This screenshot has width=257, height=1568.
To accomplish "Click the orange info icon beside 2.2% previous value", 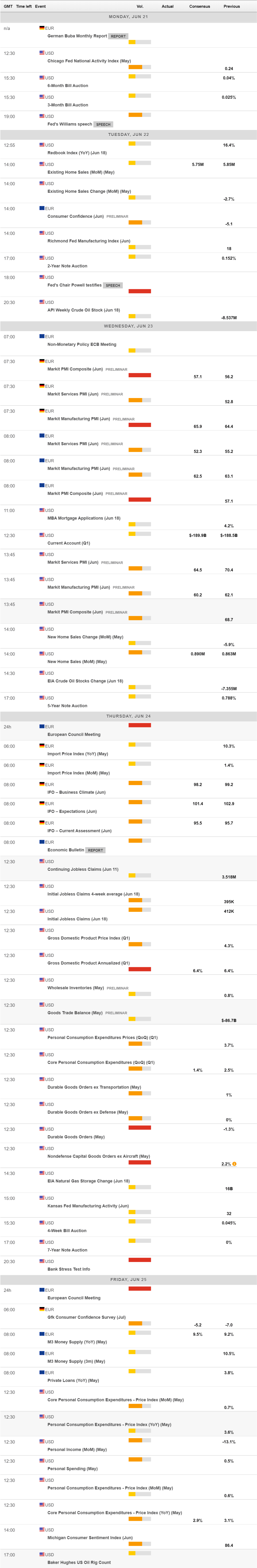I will 235,1163.
